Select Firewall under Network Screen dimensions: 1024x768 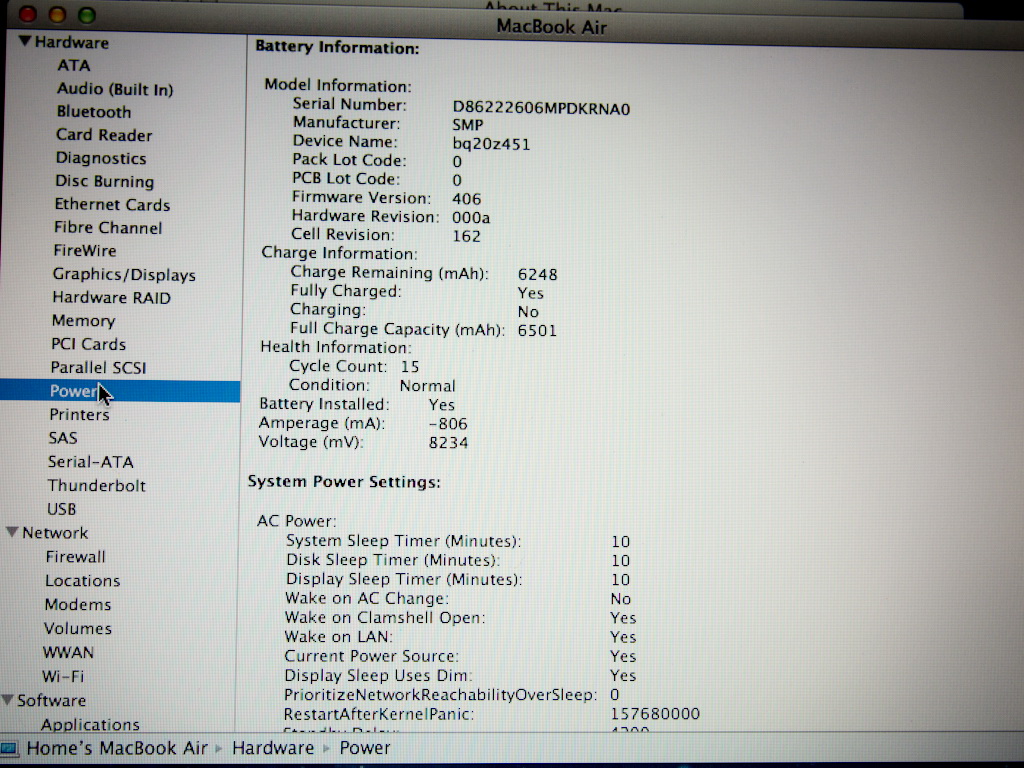[x=75, y=557]
